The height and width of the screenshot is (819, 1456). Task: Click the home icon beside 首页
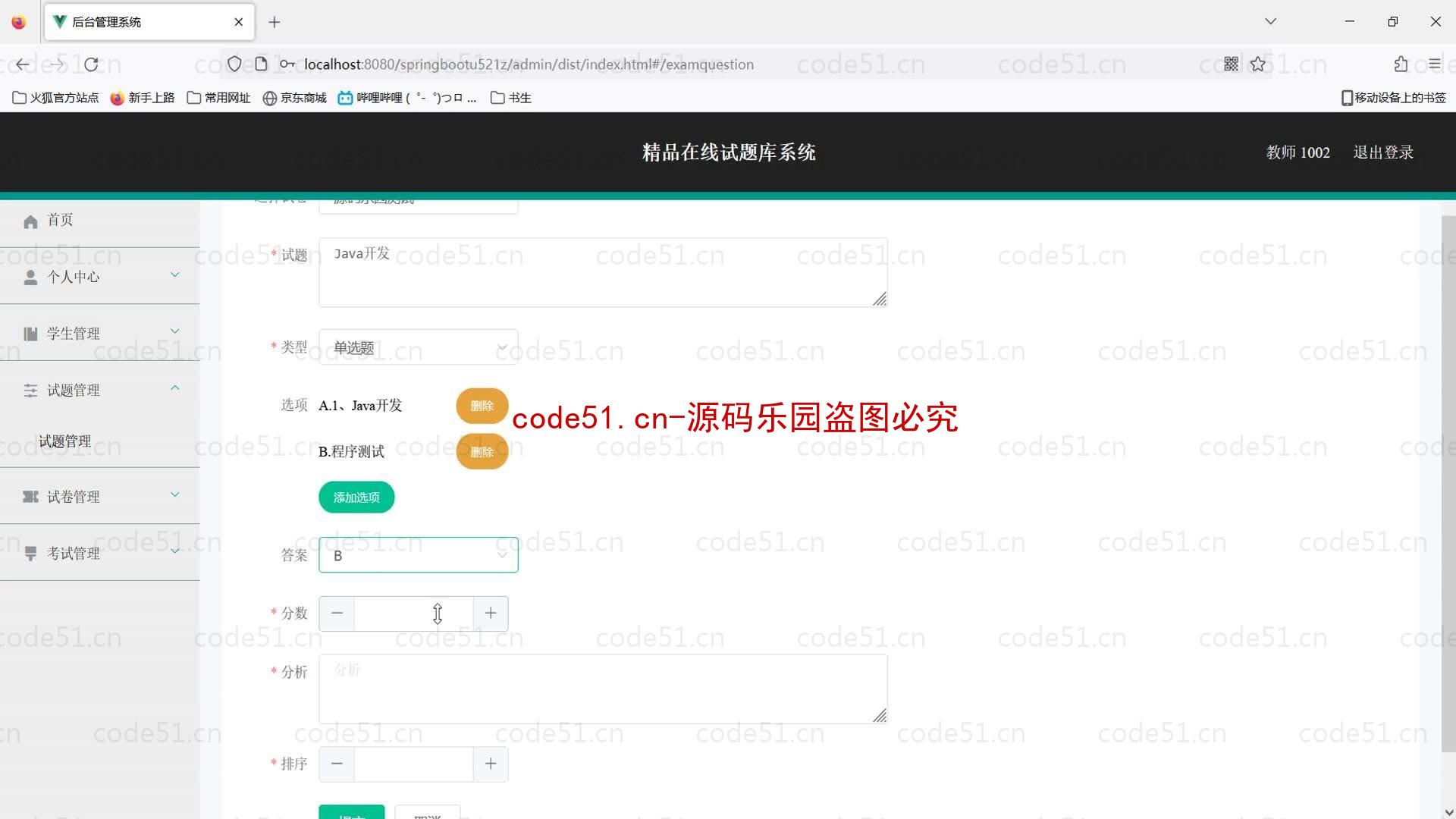[30, 221]
